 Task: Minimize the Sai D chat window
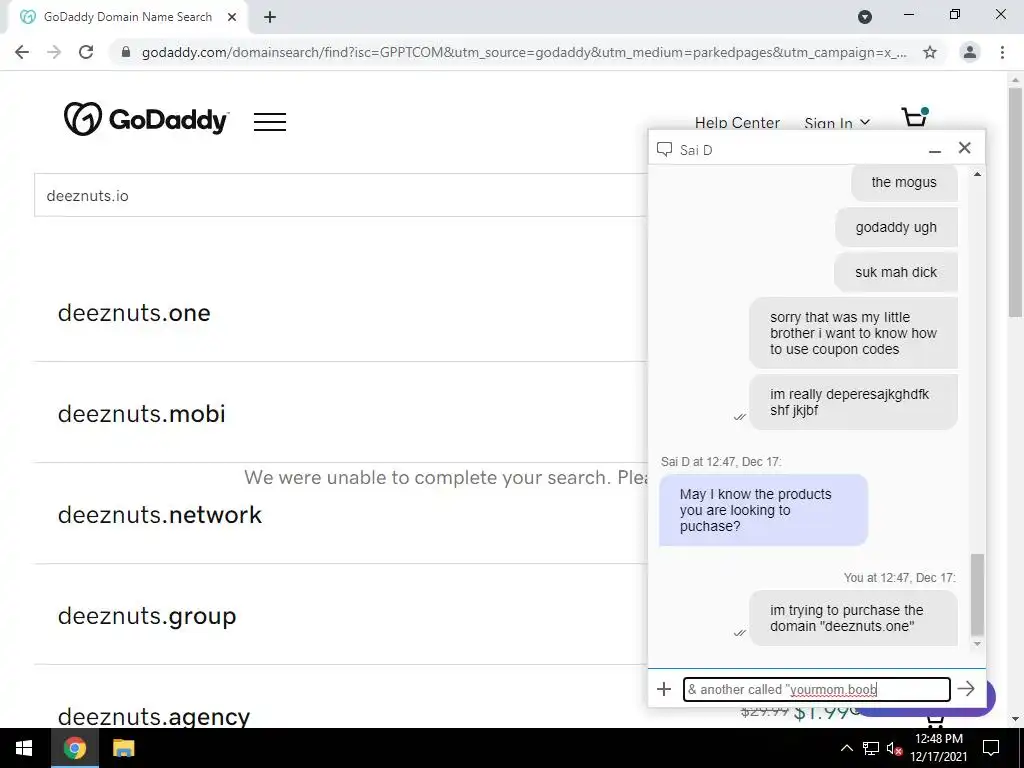pyautogui.click(x=935, y=150)
